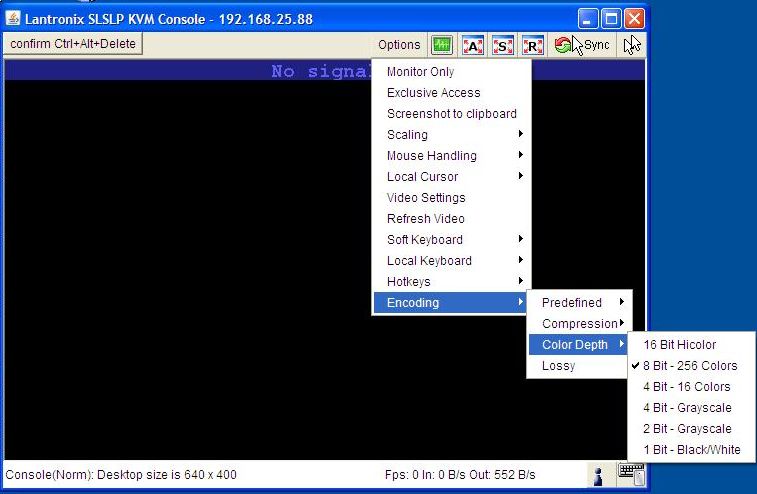This screenshot has width=757, height=494.
Task: Choose the Lossy encoding option
Action: pyautogui.click(x=559, y=366)
